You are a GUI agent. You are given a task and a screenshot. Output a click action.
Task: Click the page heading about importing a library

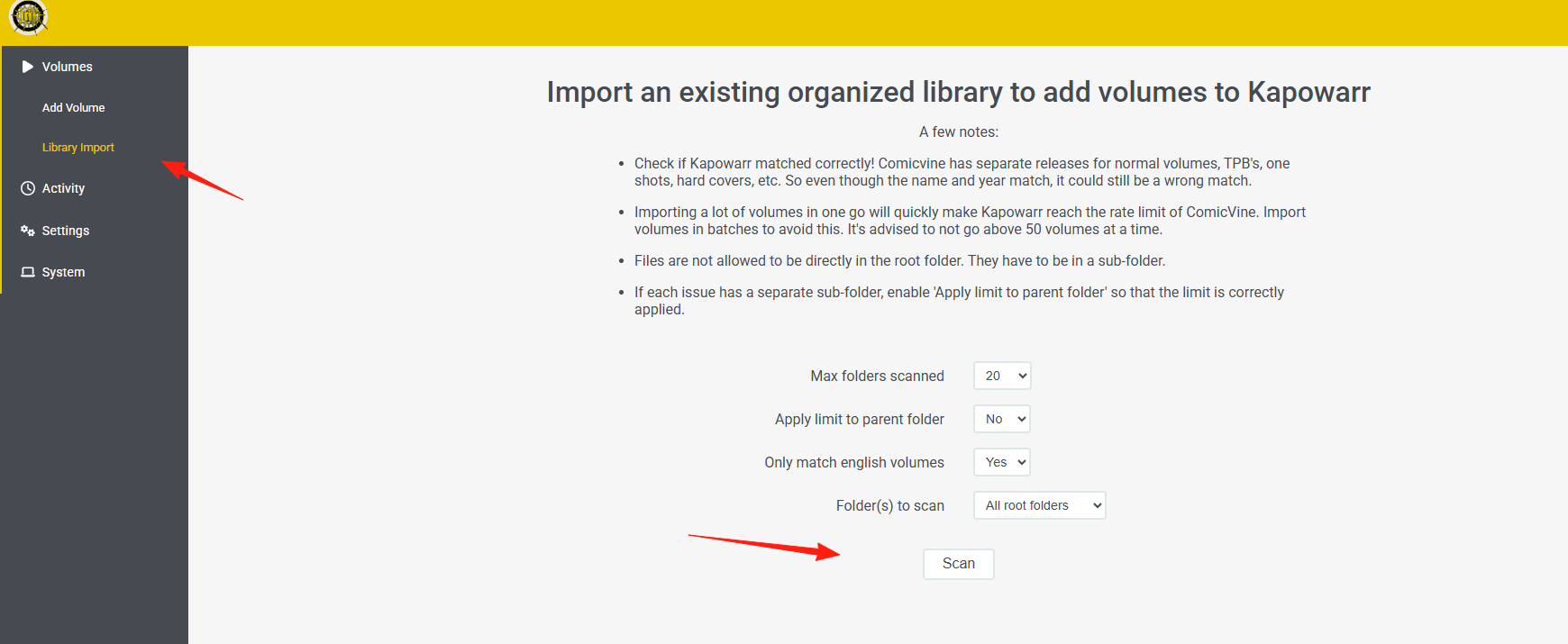coord(959,92)
